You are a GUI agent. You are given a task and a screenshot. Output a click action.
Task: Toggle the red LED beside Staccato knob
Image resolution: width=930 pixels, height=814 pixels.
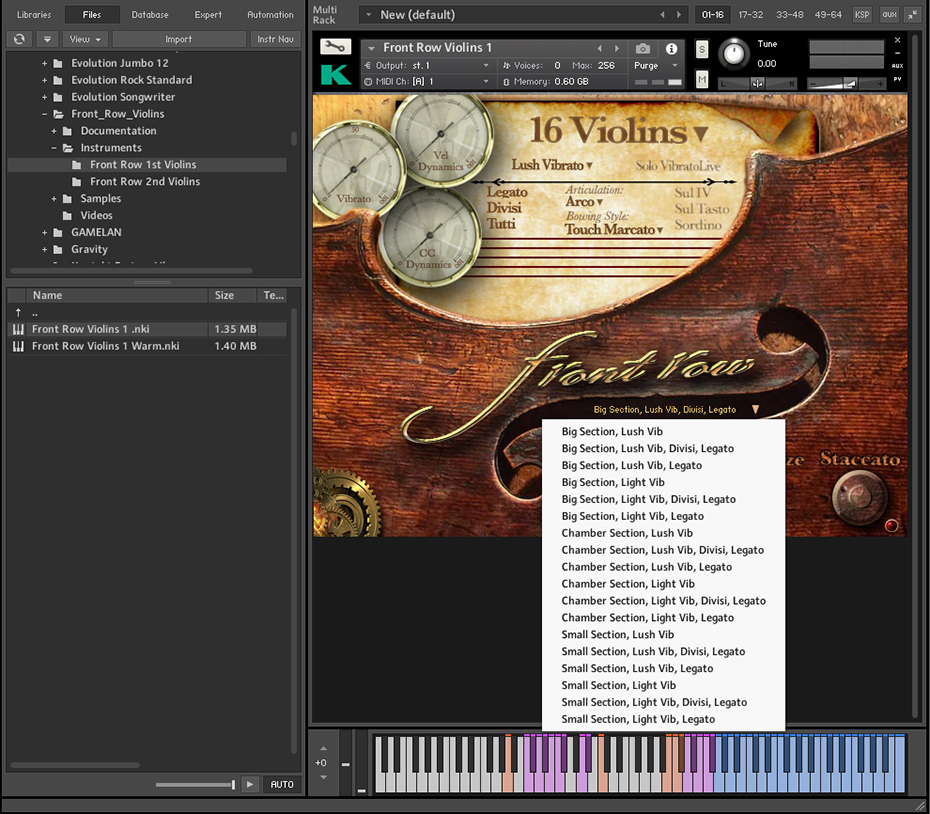[x=891, y=525]
